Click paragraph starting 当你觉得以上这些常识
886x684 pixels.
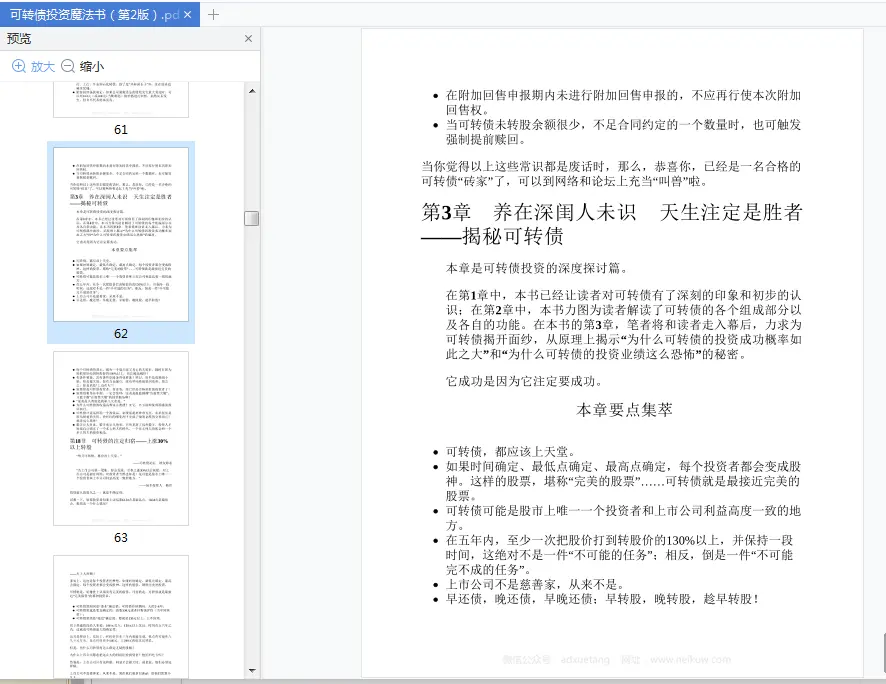tap(611, 174)
